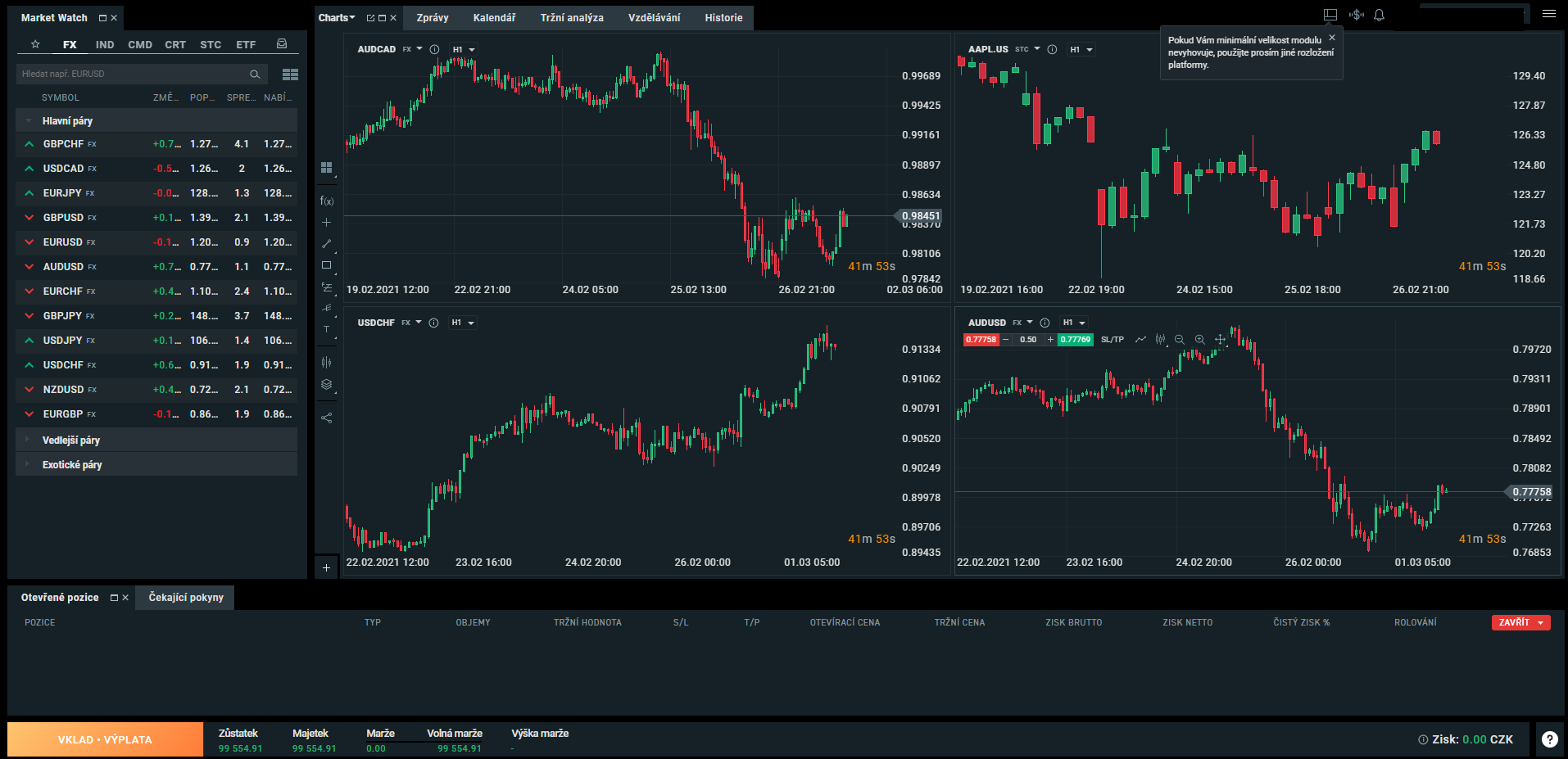Image resolution: width=1568 pixels, height=759 pixels.
Task: Click the search magnifier in Market Watch
Action: pyautogui.click(x=255, y=75)
